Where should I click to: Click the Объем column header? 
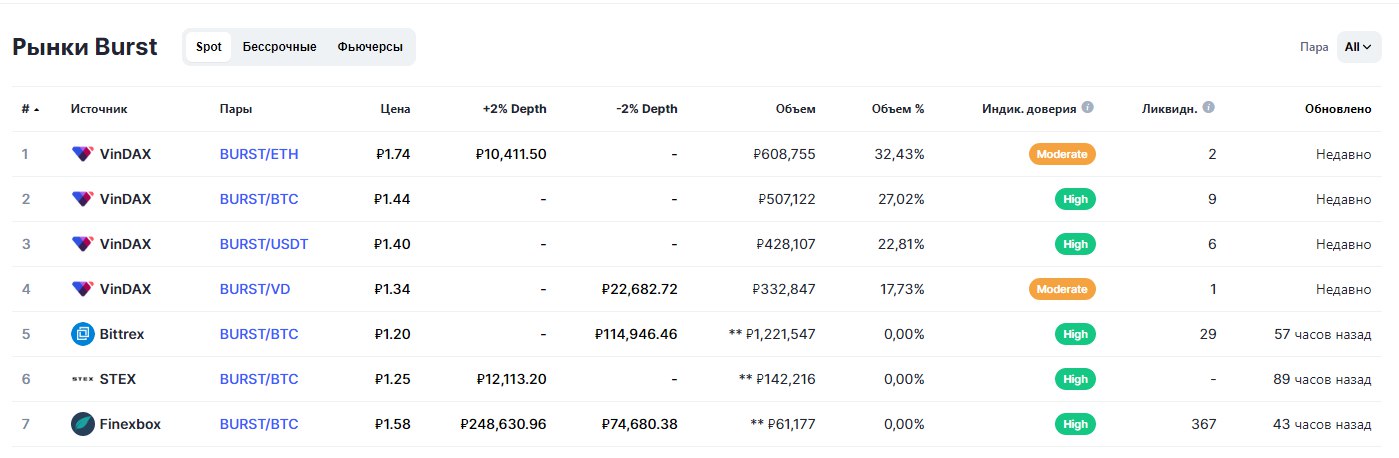pos(795,109)
